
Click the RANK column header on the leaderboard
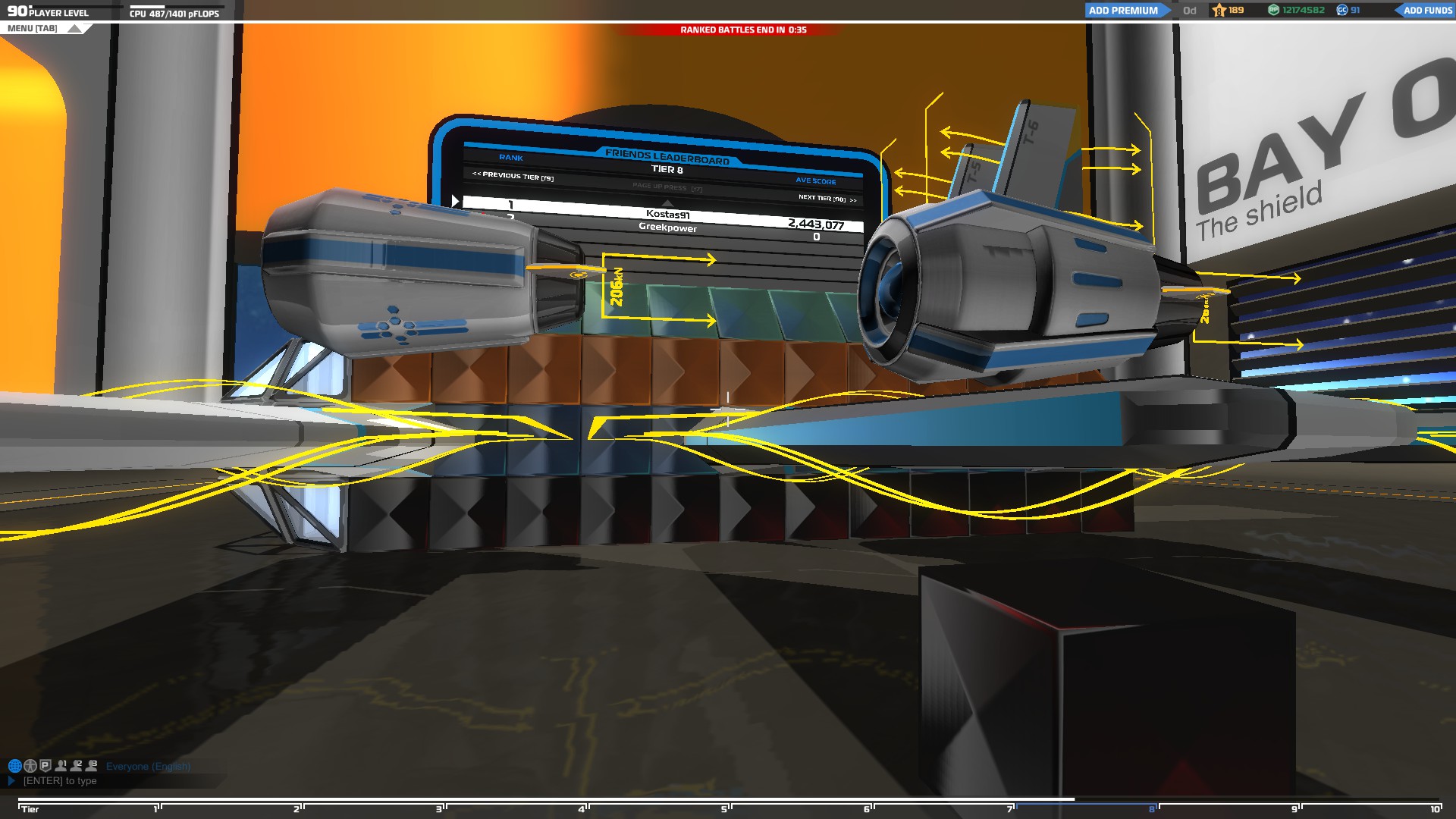(510, 158)
